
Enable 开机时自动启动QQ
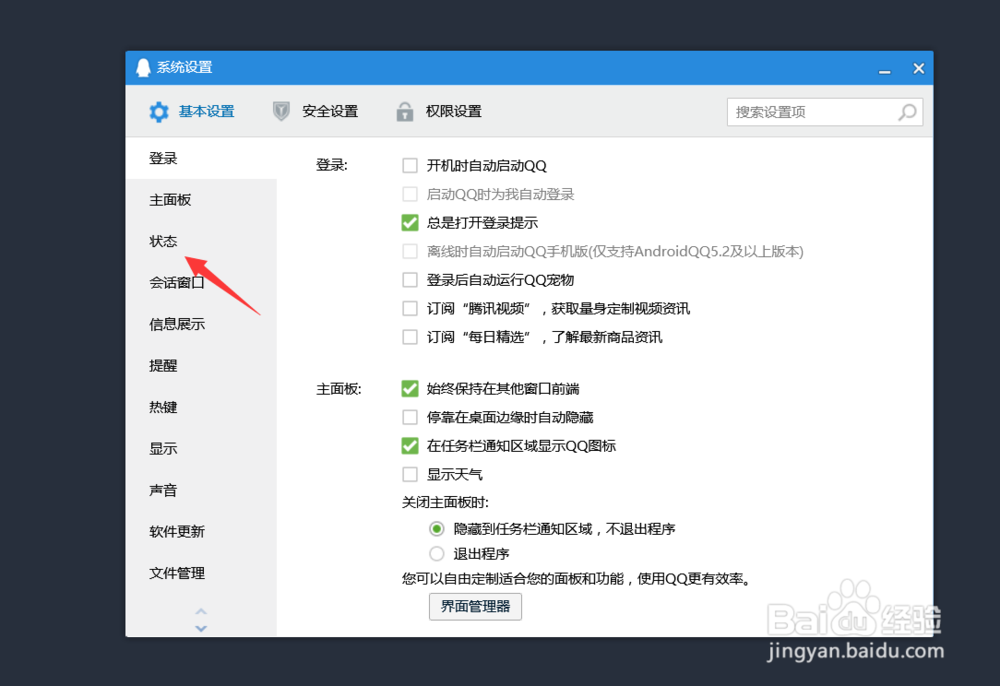(409, 164)
